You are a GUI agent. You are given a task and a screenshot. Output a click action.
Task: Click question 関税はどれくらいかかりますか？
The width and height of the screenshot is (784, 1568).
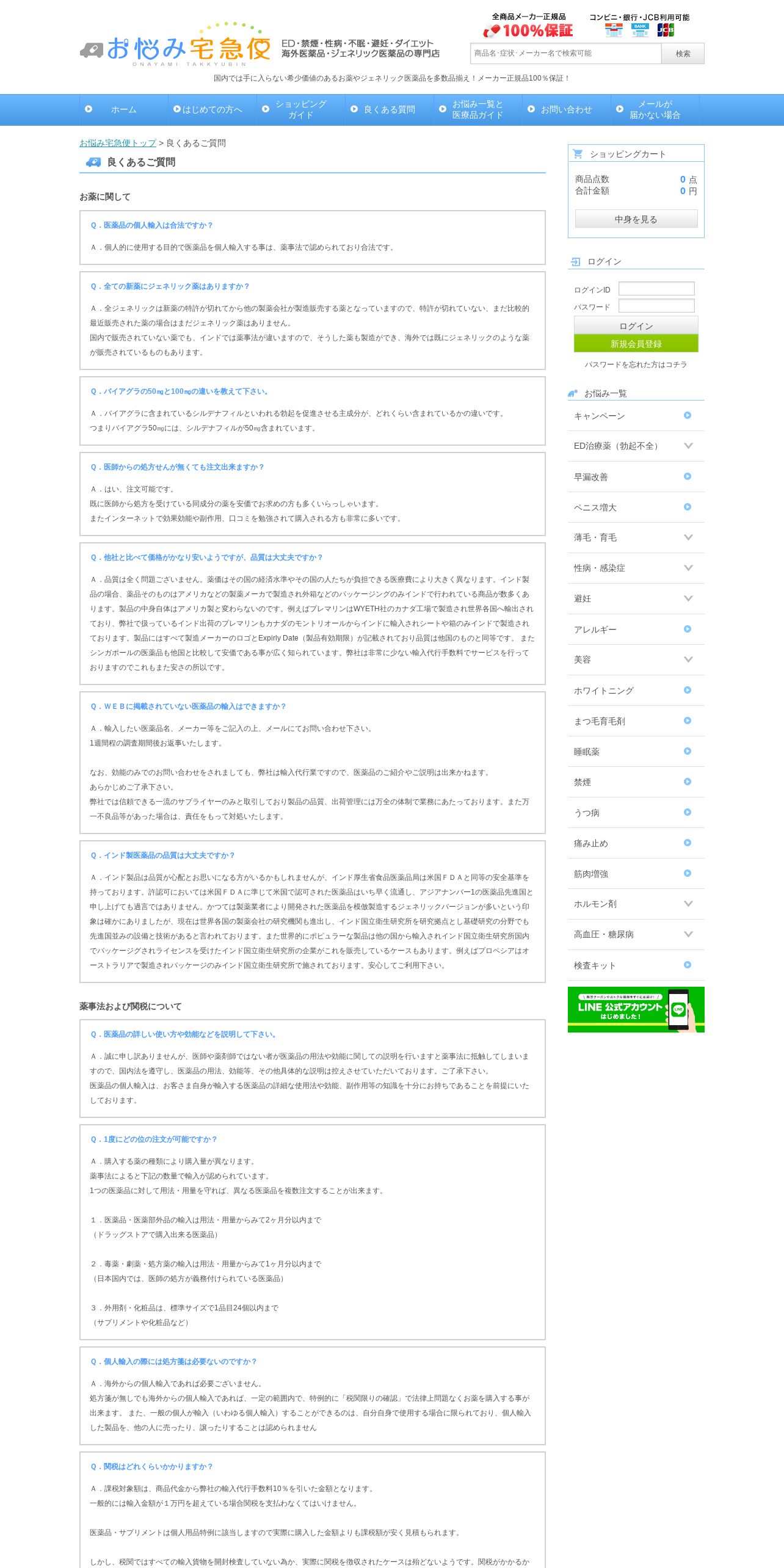[151, 1467]
